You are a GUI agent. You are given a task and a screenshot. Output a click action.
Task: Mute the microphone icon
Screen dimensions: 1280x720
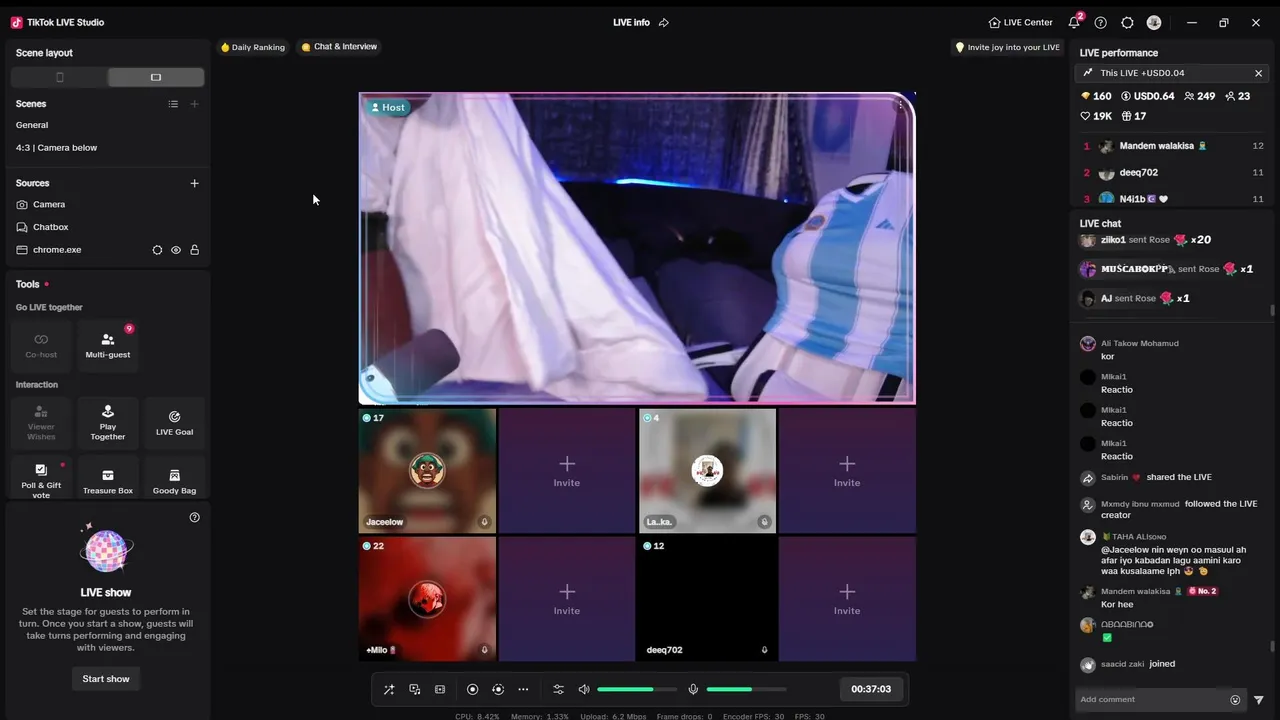click(693, 689)
